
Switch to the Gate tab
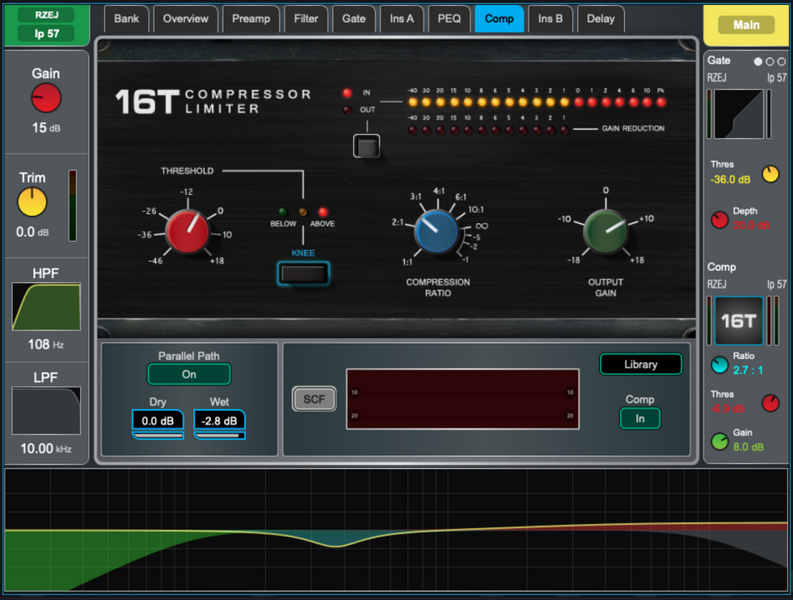click(354, 19)
